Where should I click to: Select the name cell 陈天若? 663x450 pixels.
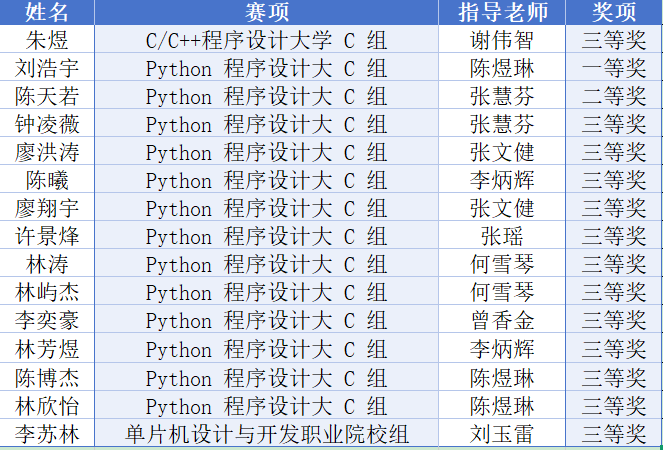pos(47,95)
